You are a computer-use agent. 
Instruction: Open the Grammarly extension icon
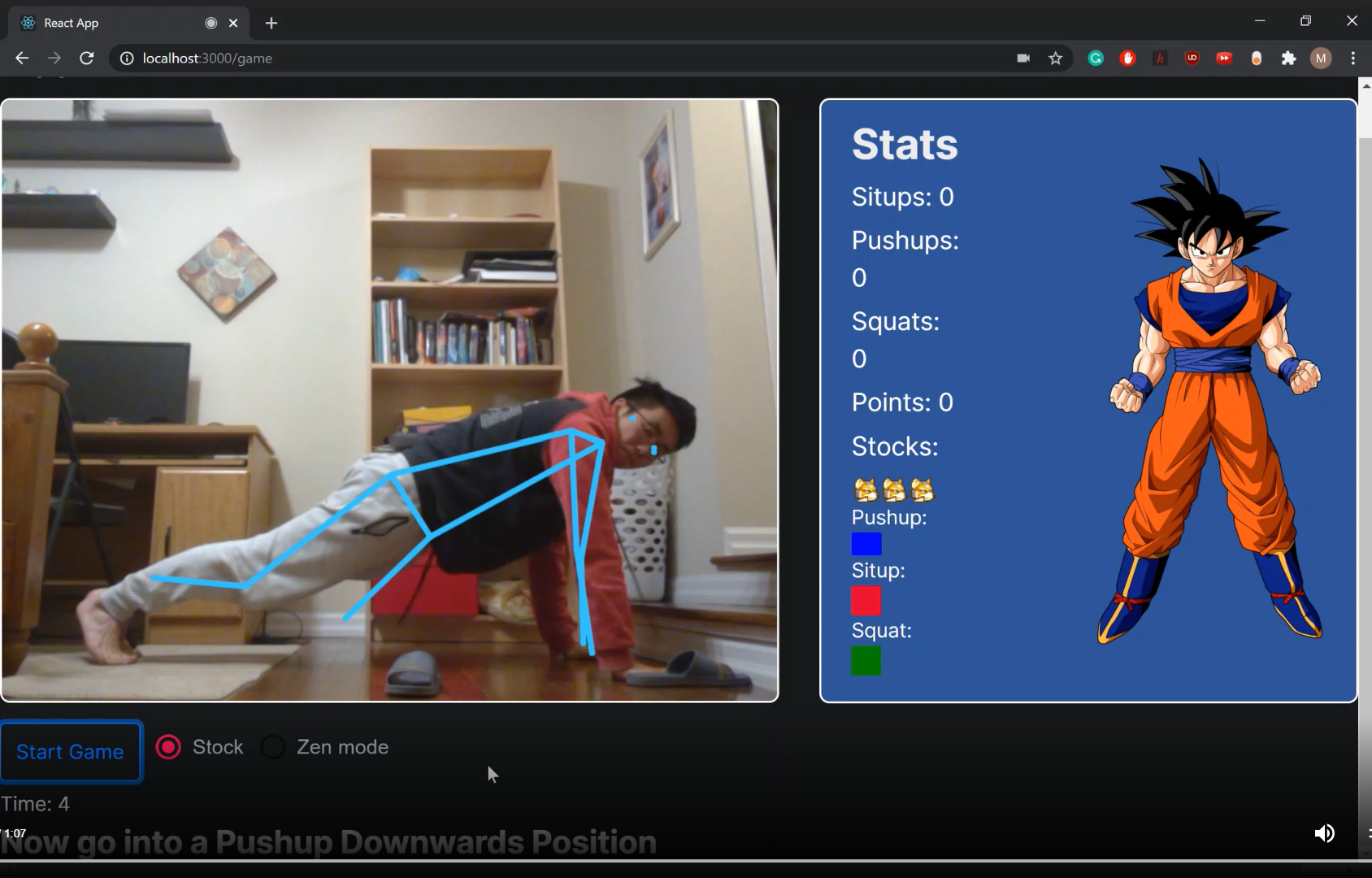[1096, 58]
